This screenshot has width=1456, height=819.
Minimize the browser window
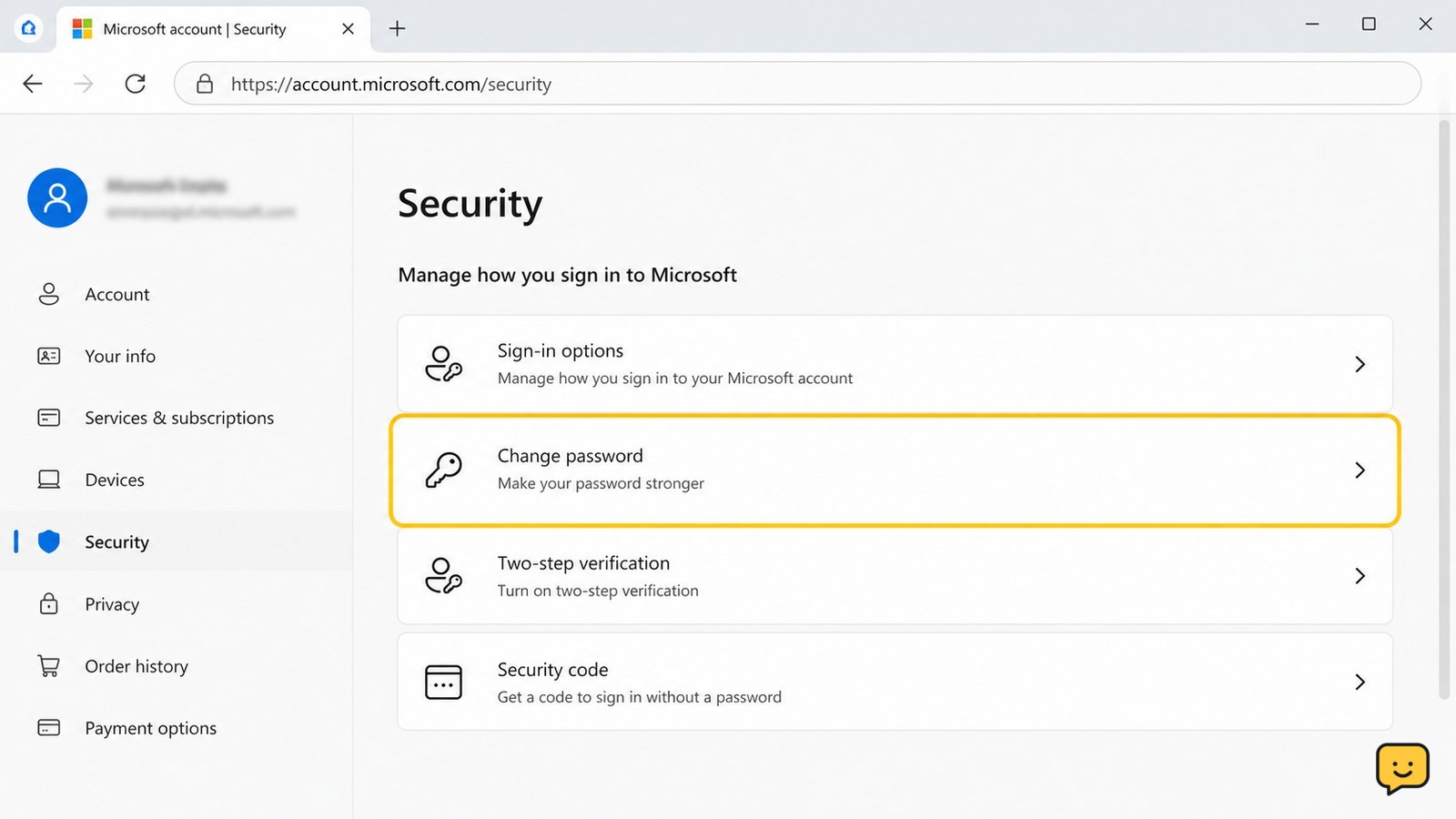coord(1312,25)
